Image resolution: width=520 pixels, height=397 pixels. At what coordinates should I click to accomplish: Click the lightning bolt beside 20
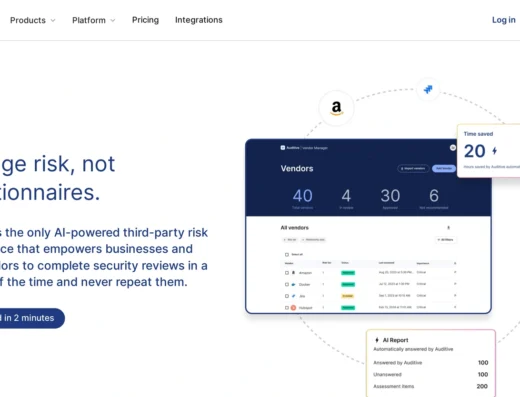(495, 151)
